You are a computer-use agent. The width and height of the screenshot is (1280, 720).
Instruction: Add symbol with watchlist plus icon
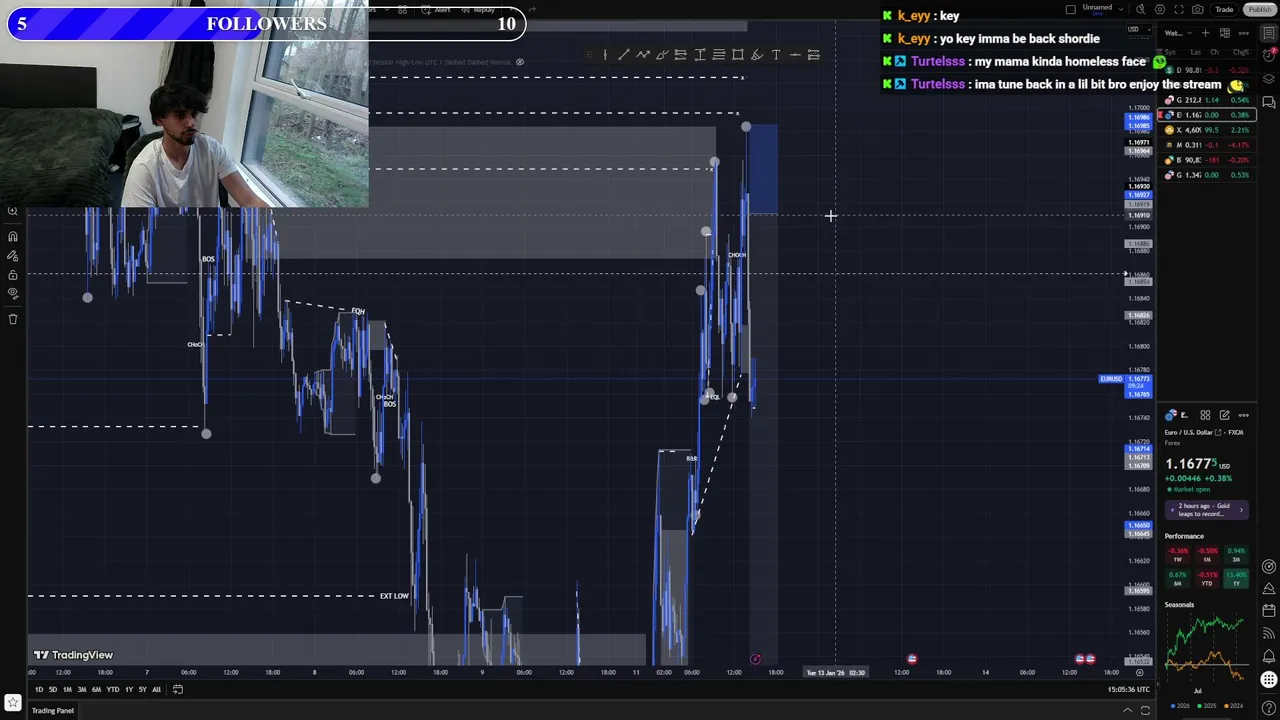click(x=1206, y=33)
